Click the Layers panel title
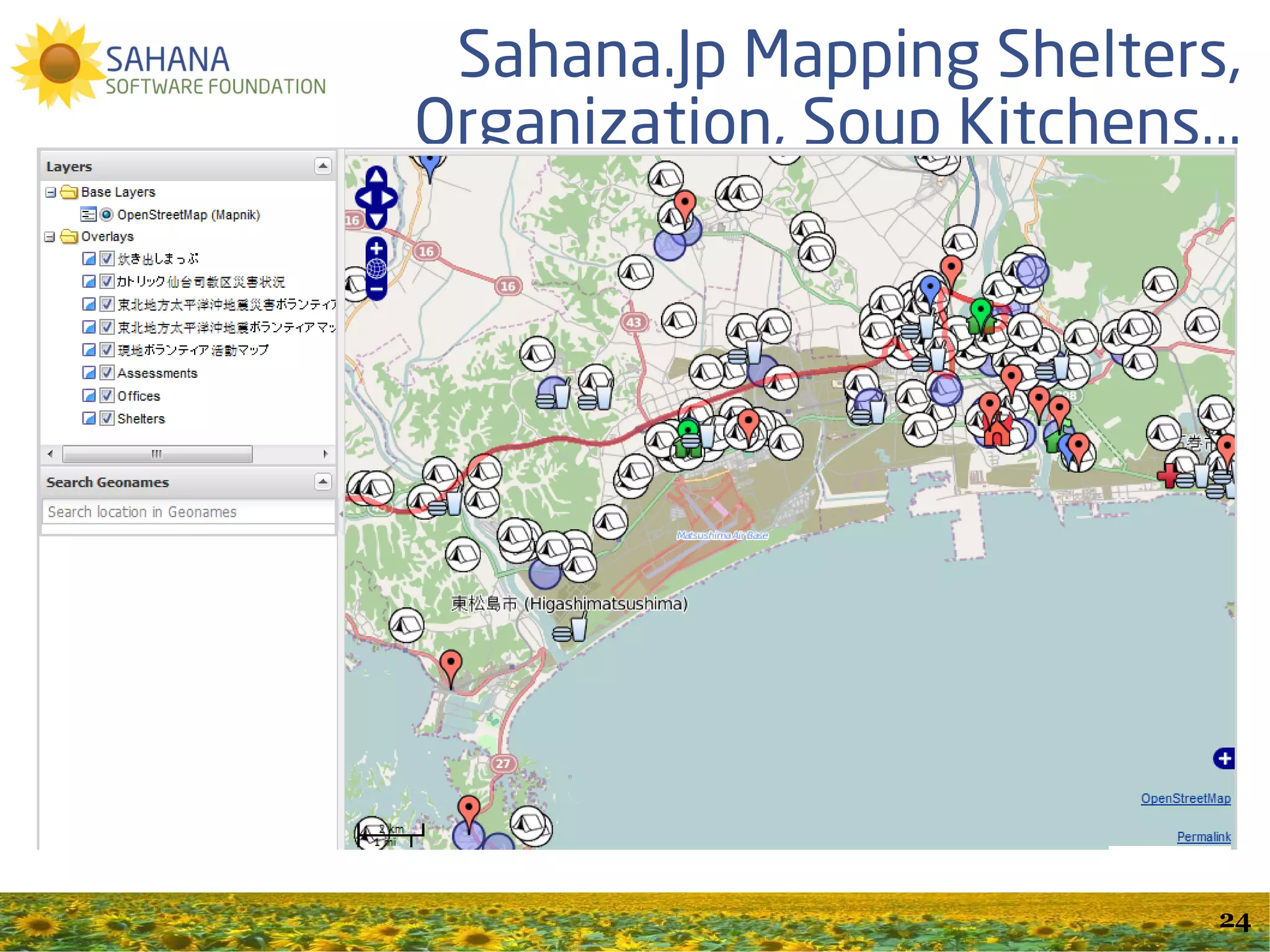 point(69,166)
